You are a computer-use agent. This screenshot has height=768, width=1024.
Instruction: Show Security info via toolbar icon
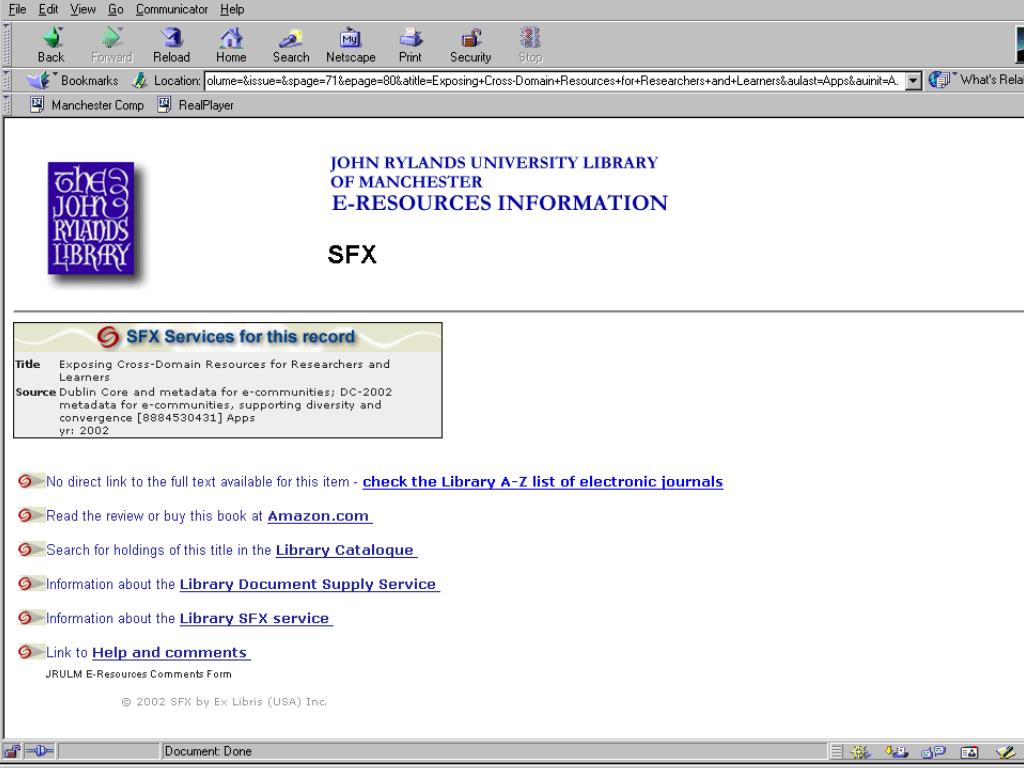(470, 44)
